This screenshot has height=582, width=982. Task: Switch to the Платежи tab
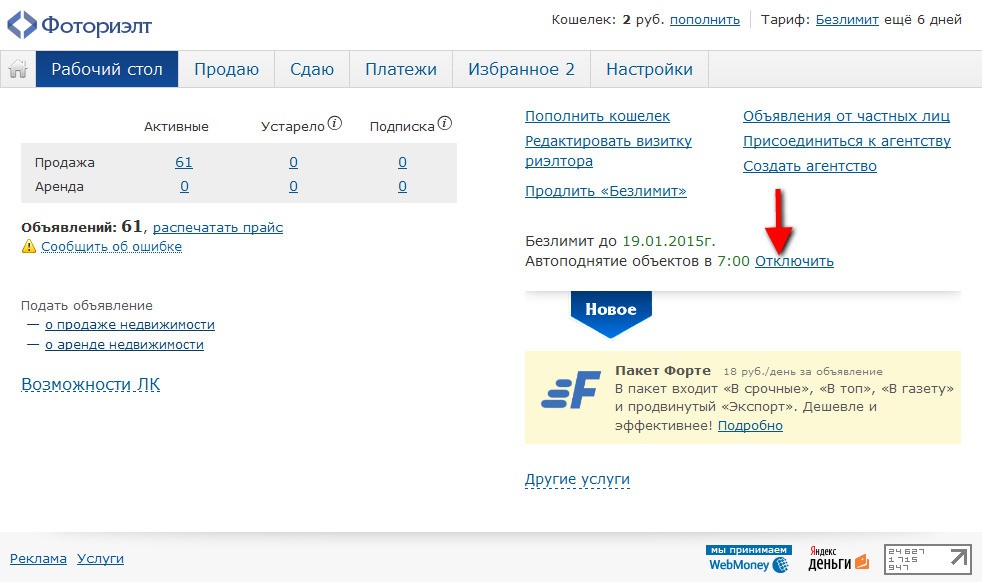pos(400,70)
